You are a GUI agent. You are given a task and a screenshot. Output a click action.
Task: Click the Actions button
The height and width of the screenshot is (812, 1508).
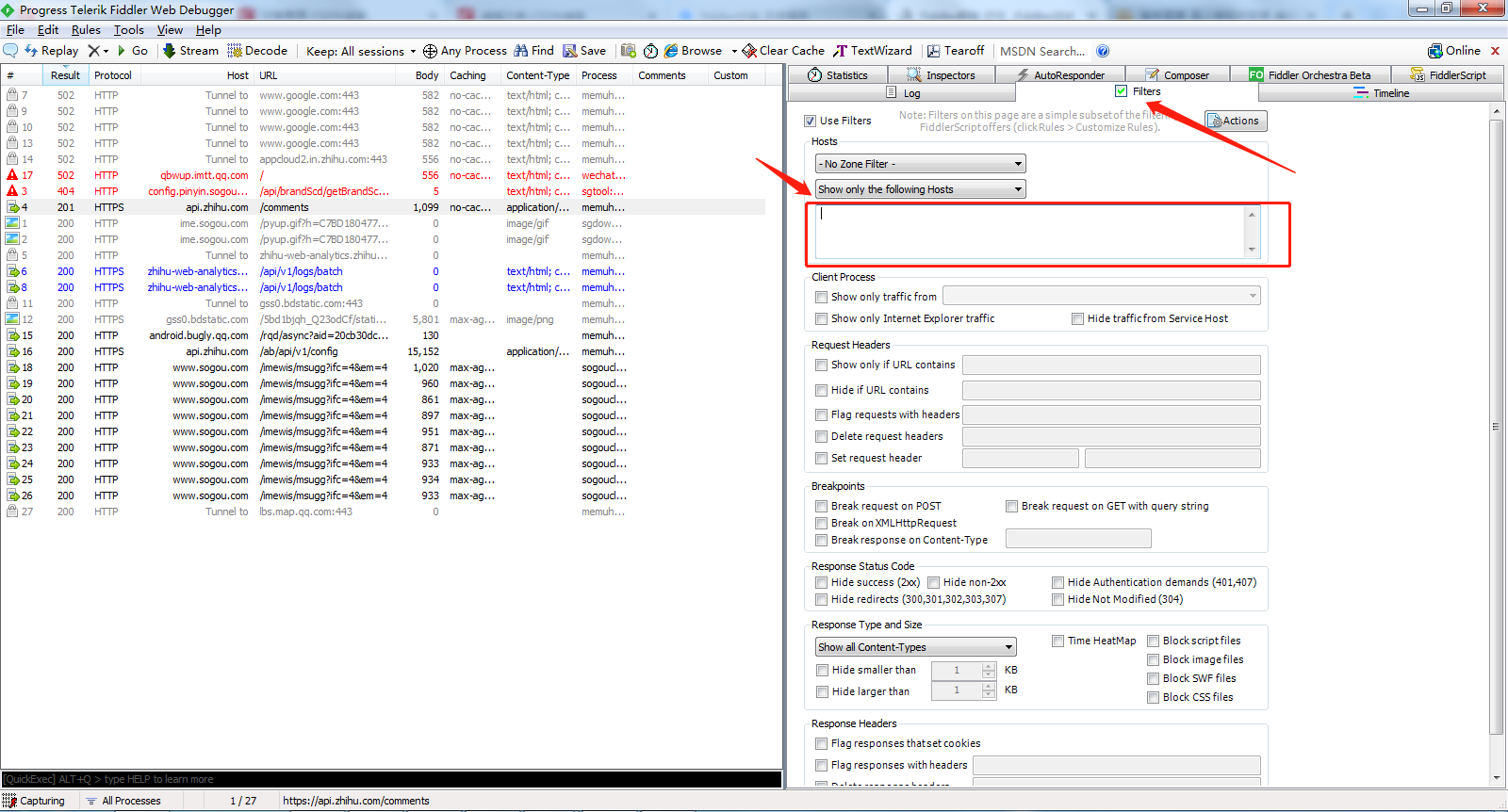pyautogui.click(x=1236, y=121)
